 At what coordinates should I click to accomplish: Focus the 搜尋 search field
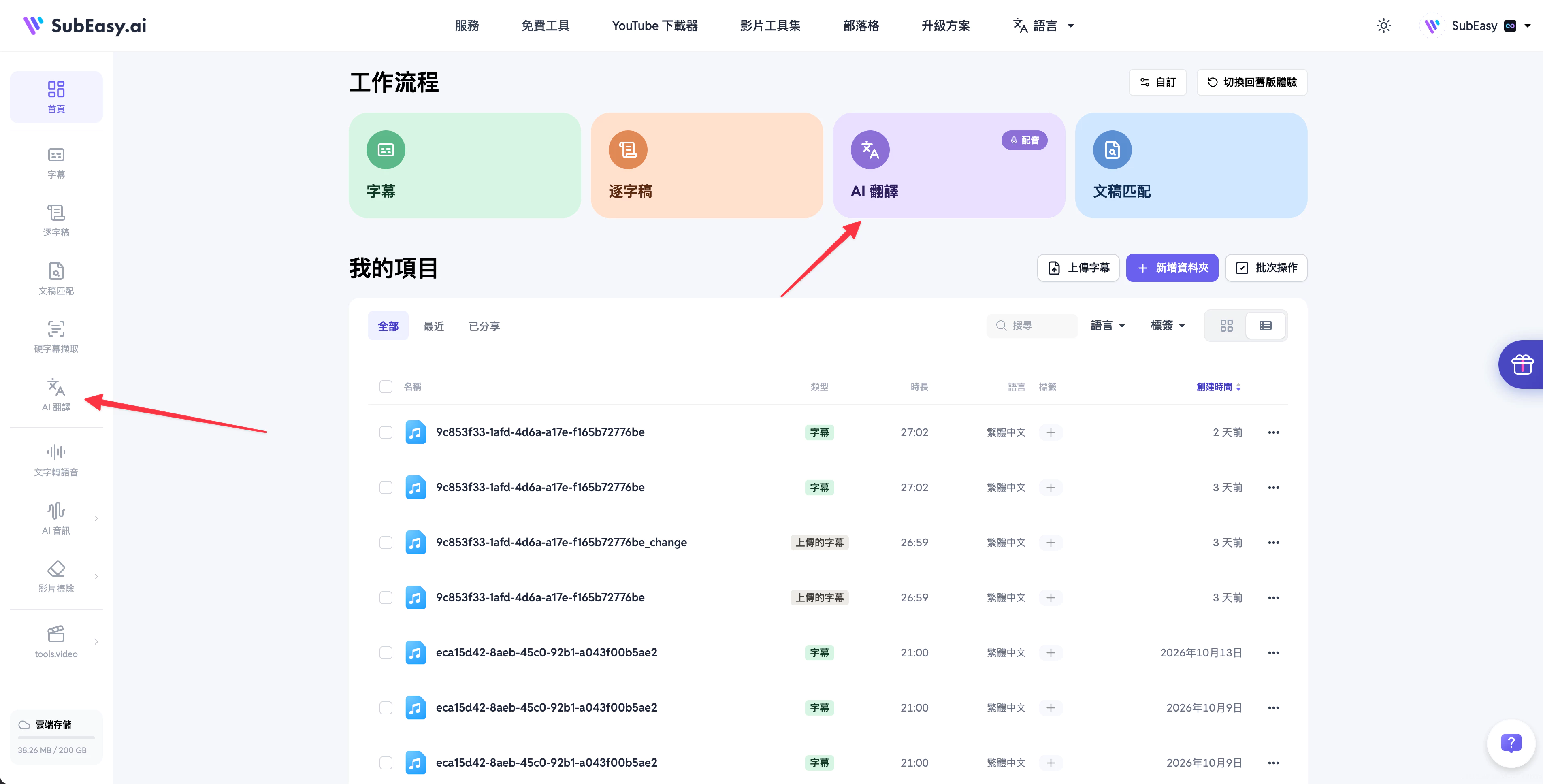(x=1032, y=326)
